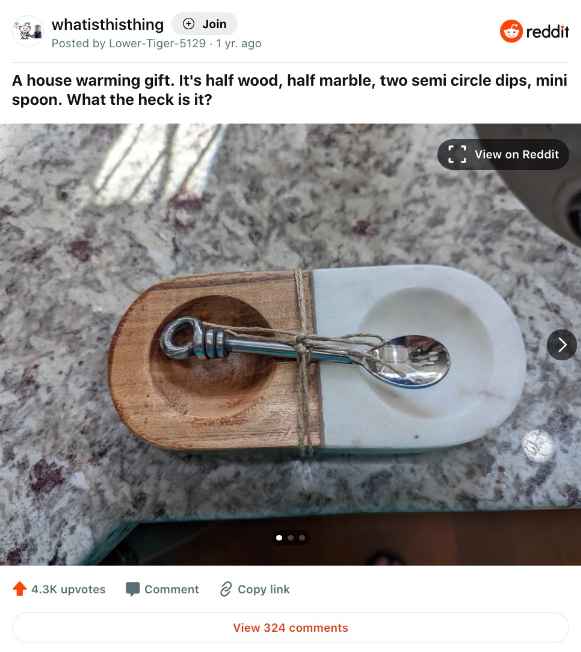Screen dimensions: 581x652
Task: Click the fullscreen expand icon on image
Action: coord(457,154)
